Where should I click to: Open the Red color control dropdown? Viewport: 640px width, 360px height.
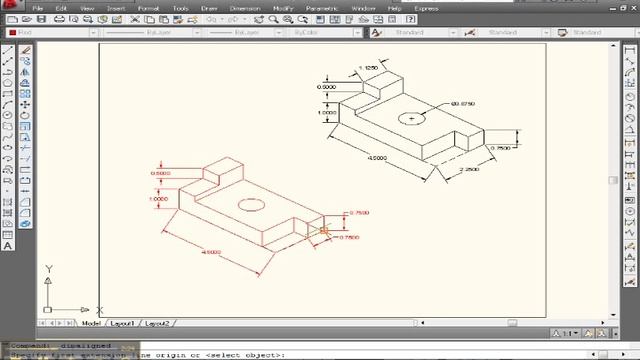click(93, 33)
